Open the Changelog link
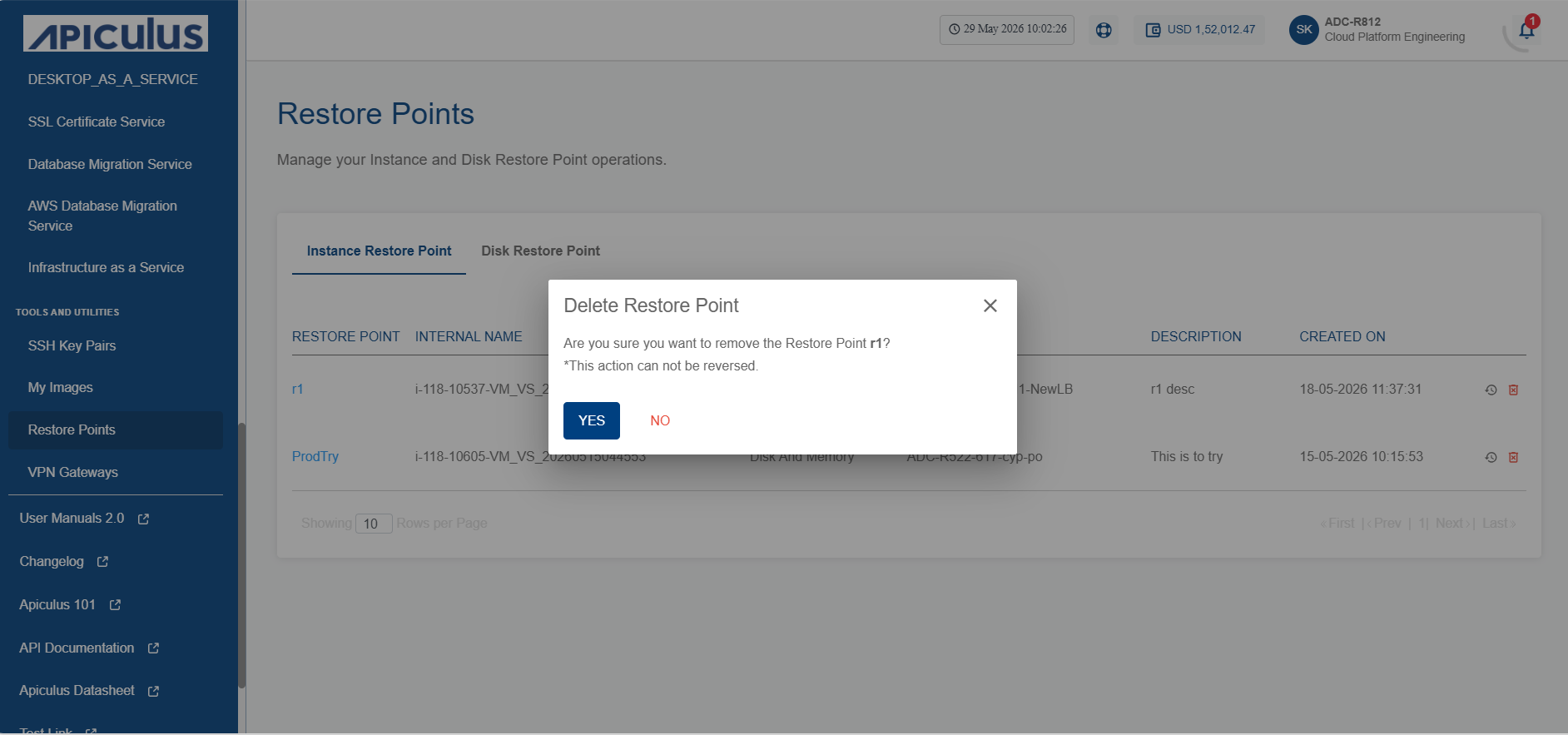The image size is (1568, 735). tap(52, 561)
